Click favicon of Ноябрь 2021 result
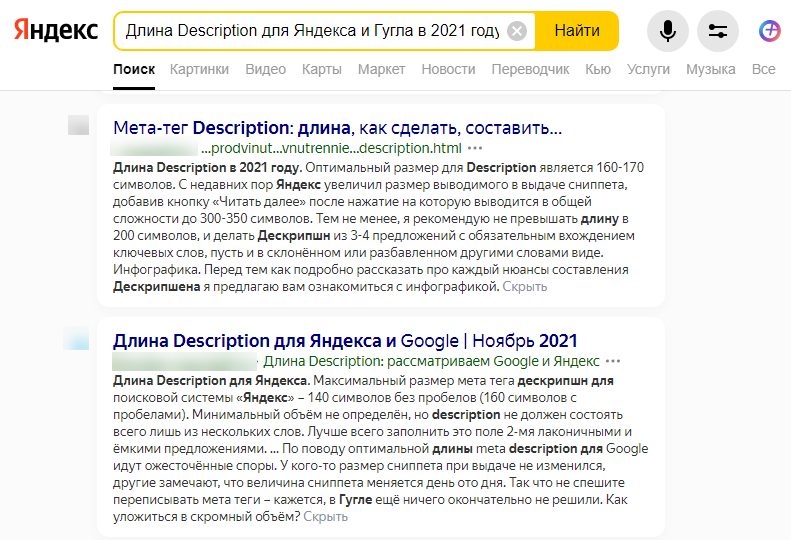The height and width of the screenshot is (540, 791). pyautogui.click(x=77, y=338)
